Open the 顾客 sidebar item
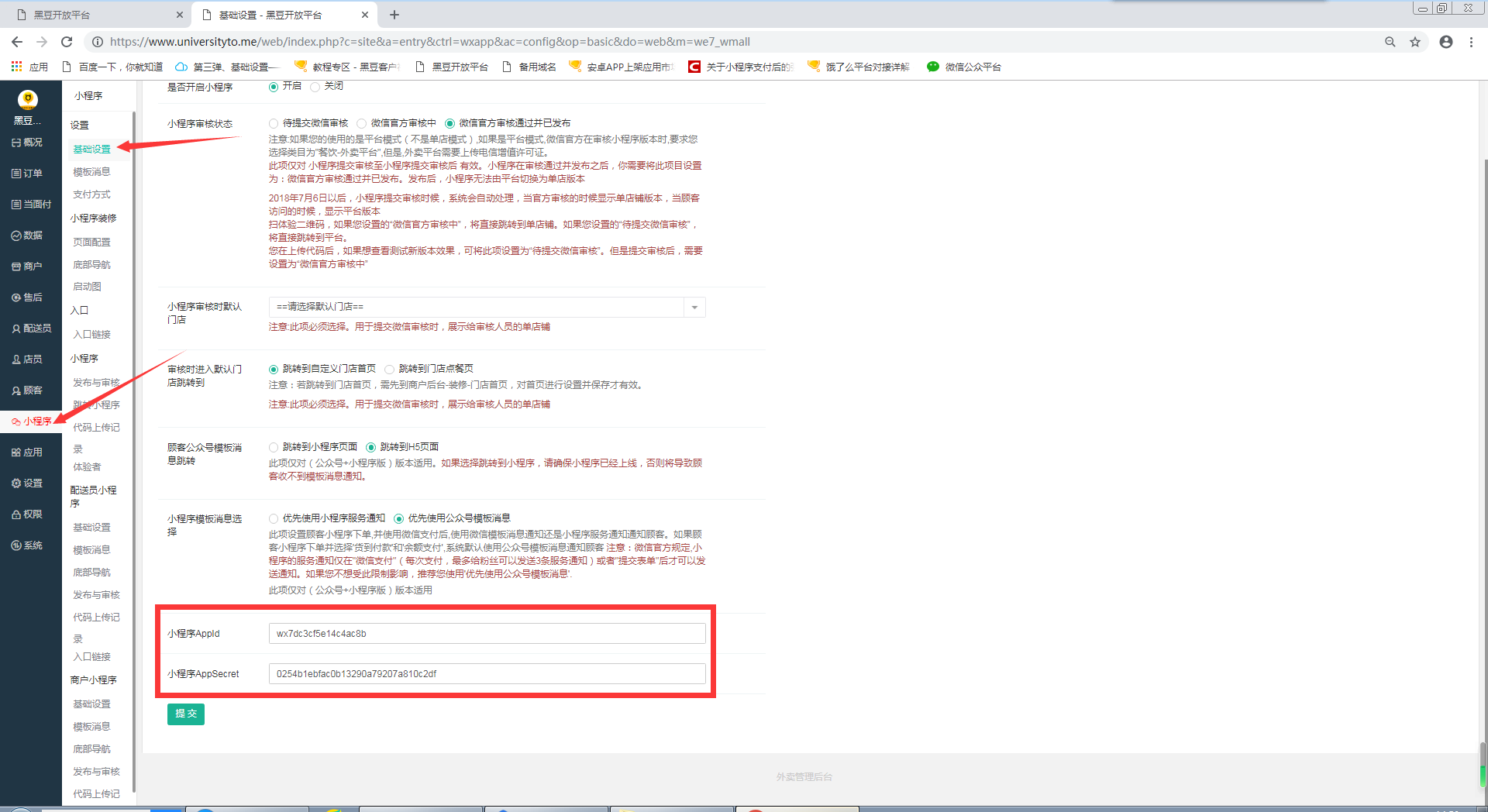Viewport: 1488px width, 812px height. tap(28, 391)
